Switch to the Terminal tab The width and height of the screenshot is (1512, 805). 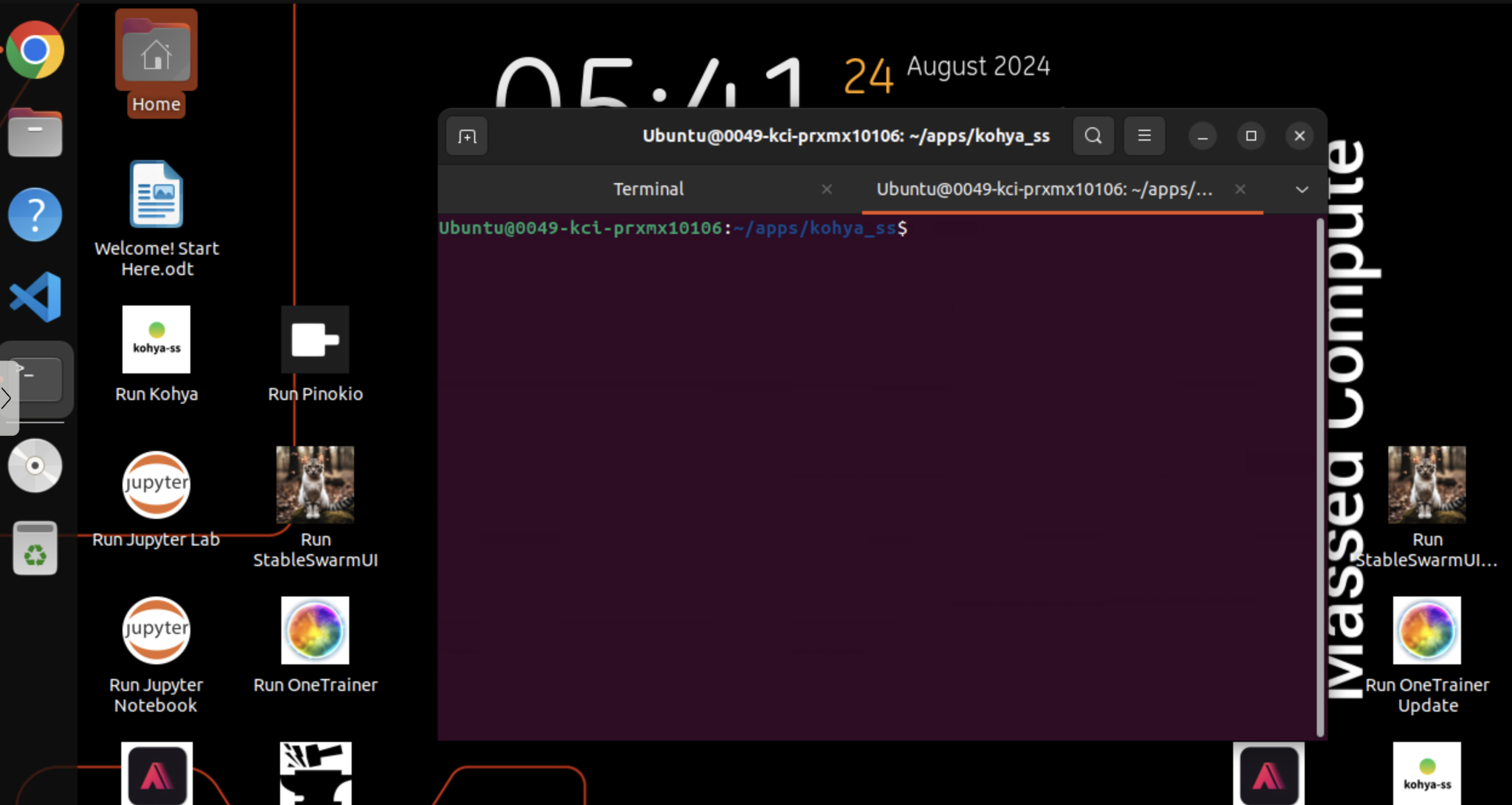(x=647, y=189)
